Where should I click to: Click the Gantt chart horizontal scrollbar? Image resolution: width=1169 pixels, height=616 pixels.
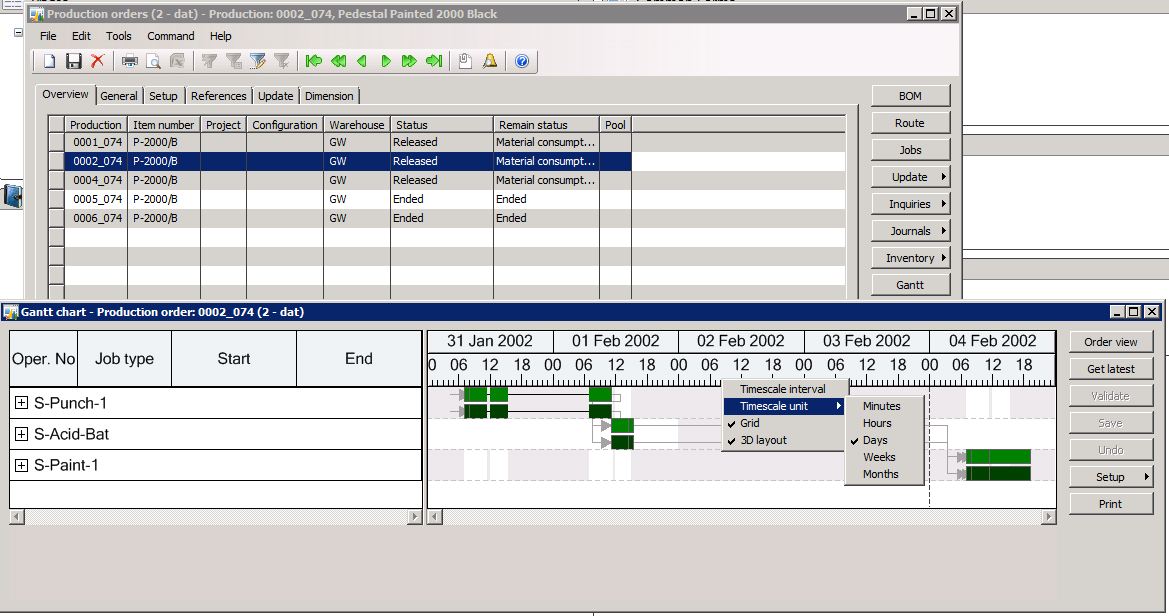coord(740,517)
